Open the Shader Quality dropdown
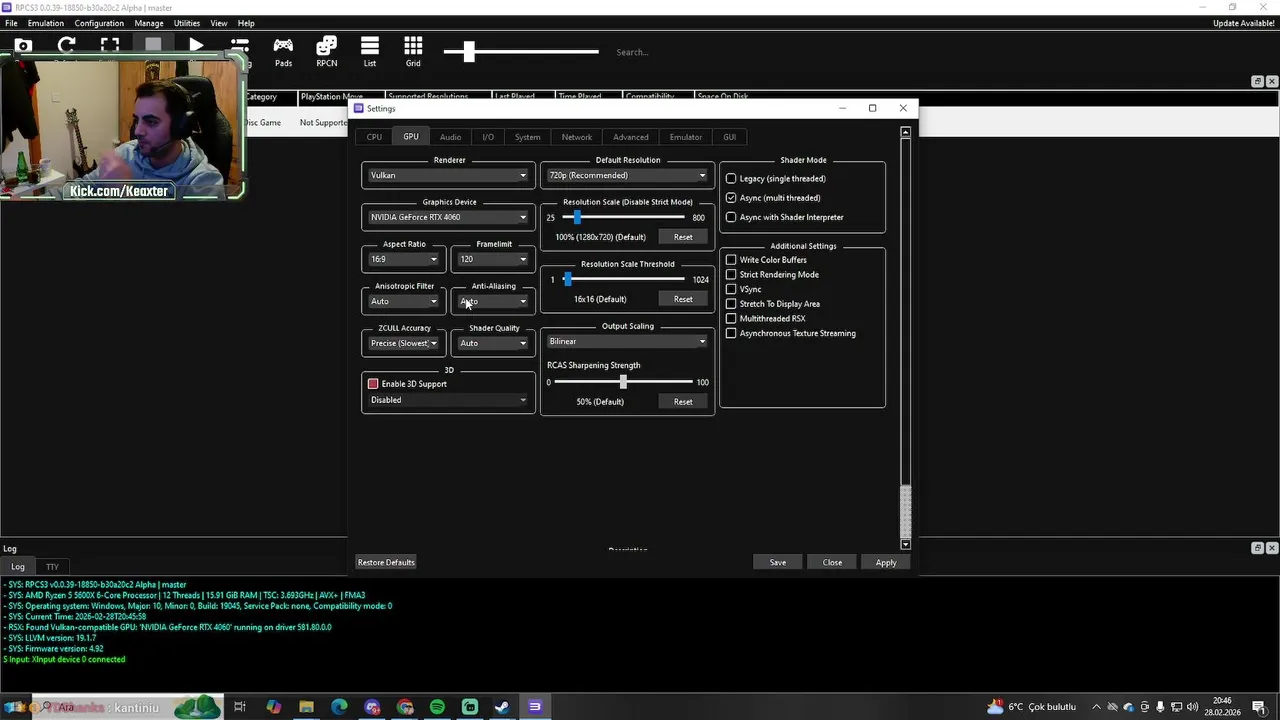 point(493,343)
